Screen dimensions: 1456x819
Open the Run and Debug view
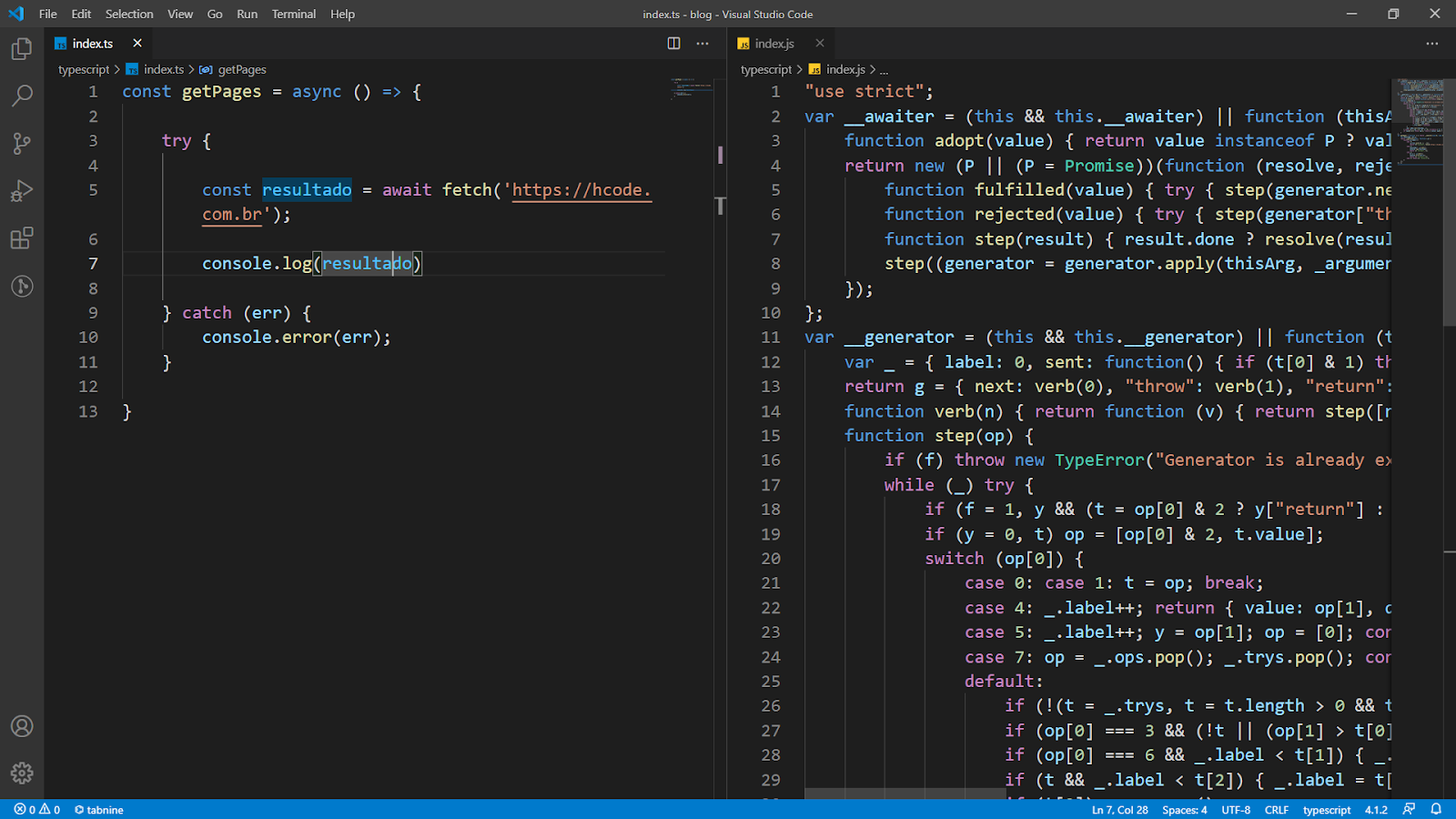[22, 191]
